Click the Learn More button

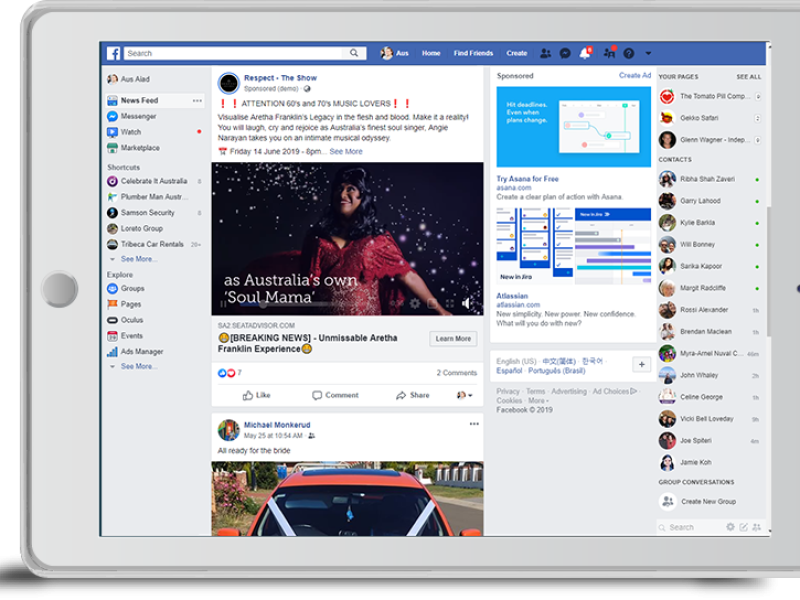tap(453, 339)
